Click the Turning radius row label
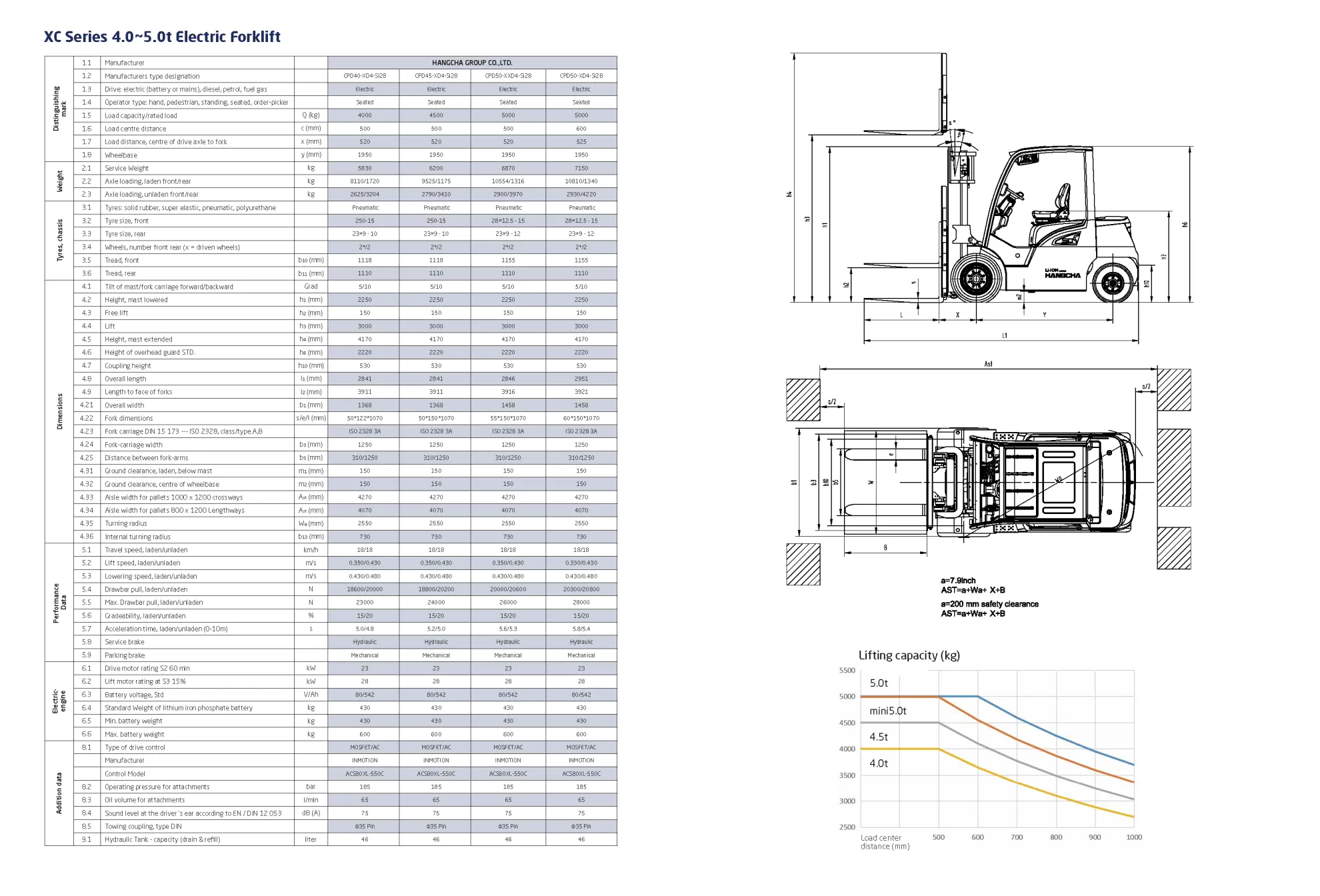 (125, 523)
